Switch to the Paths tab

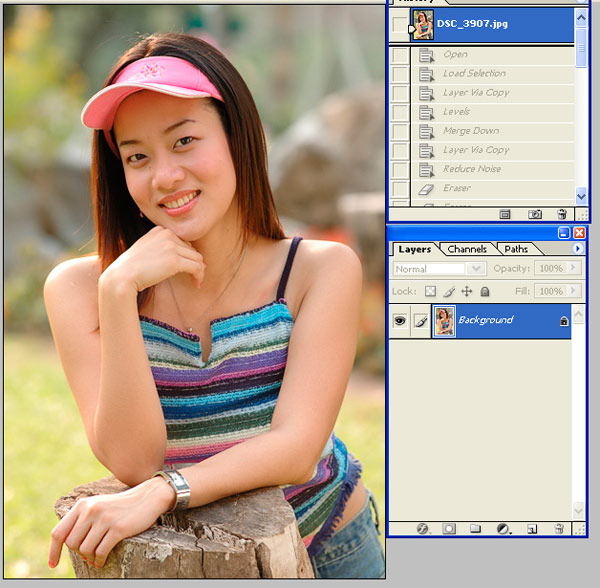coord(516,249)
